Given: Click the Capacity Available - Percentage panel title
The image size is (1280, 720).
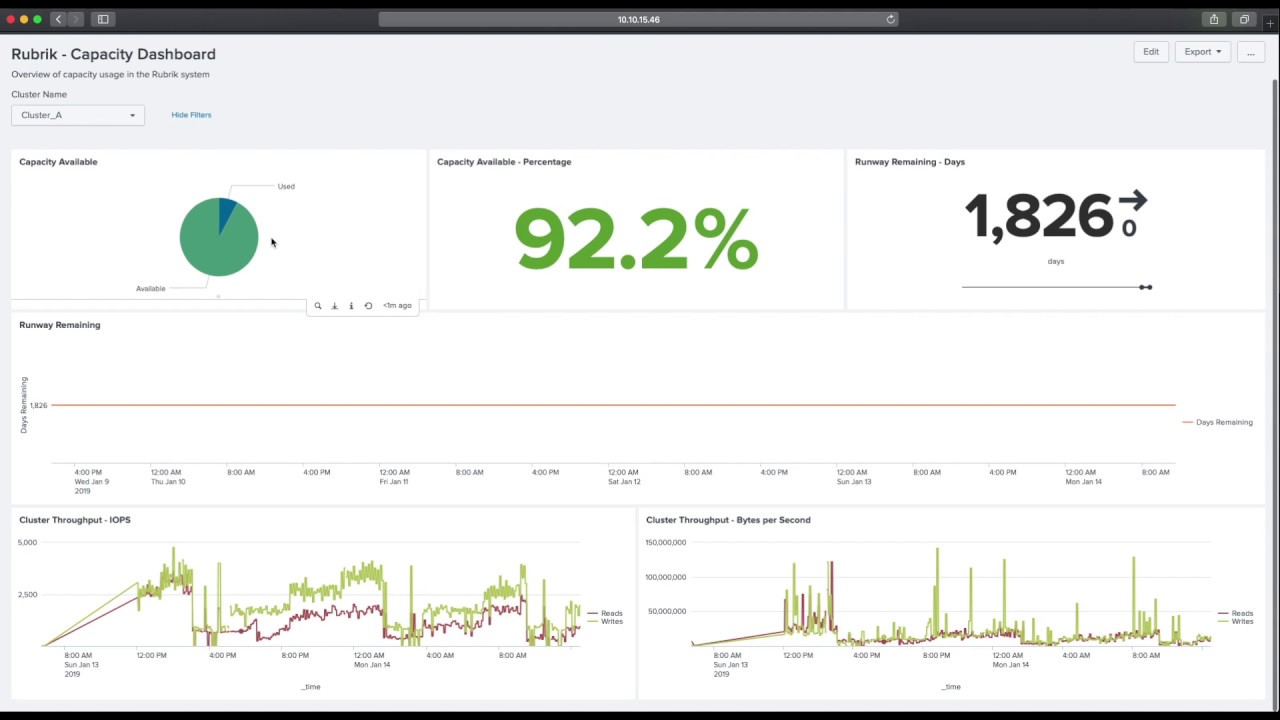Looking at the screenshot, I should click(x=504, y=162).
